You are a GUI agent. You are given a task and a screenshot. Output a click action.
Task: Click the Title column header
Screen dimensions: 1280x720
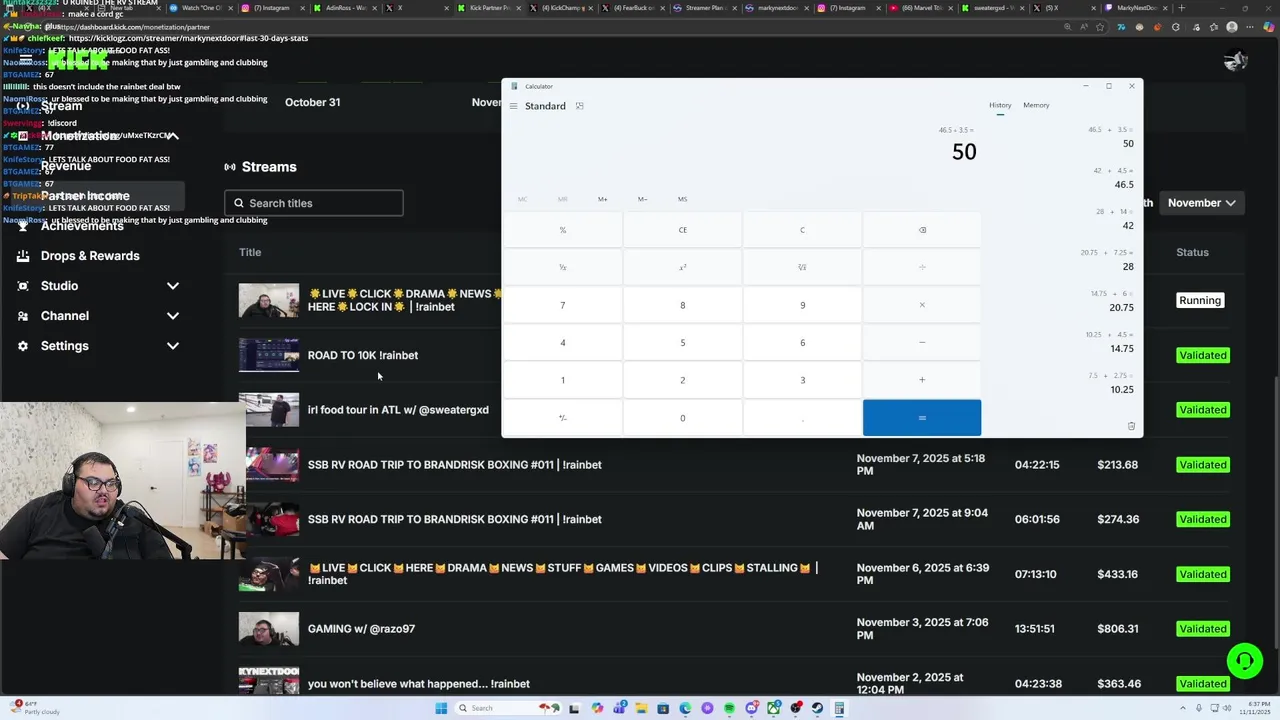point(250,252)
